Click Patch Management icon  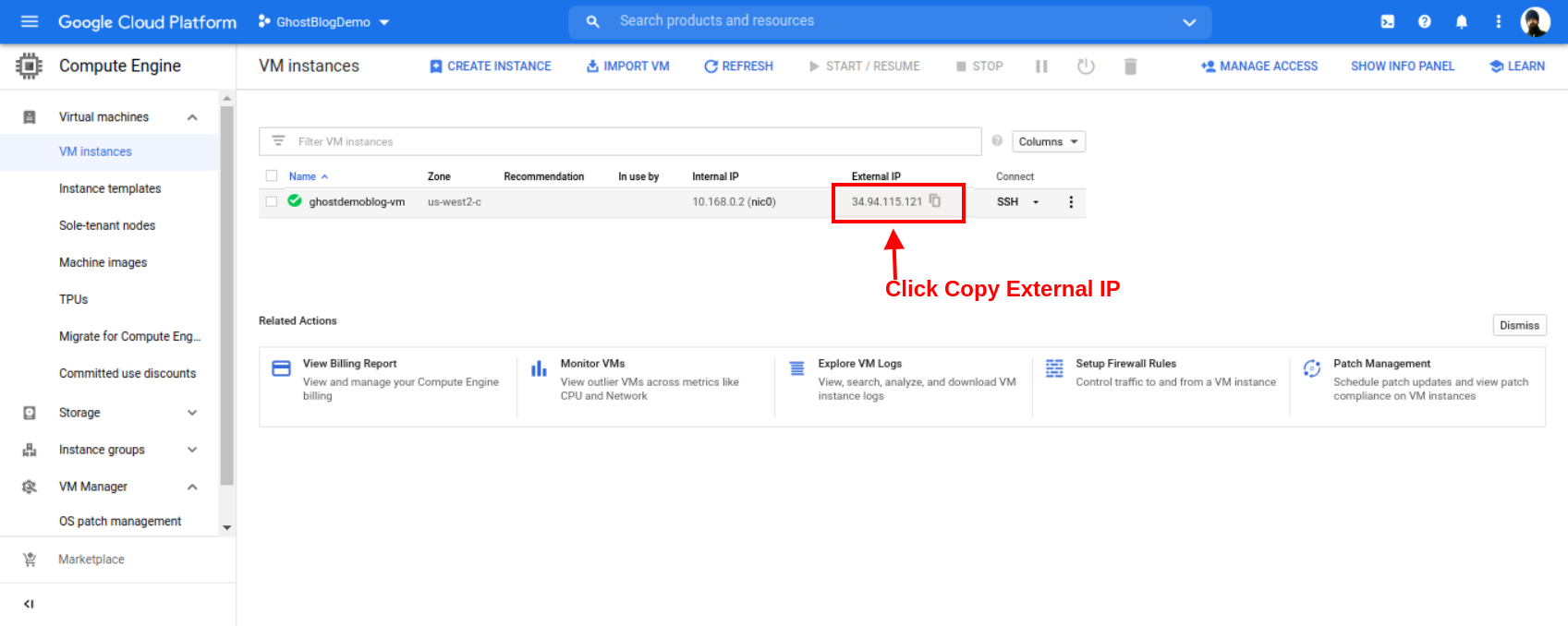(x=1312, y=368)
